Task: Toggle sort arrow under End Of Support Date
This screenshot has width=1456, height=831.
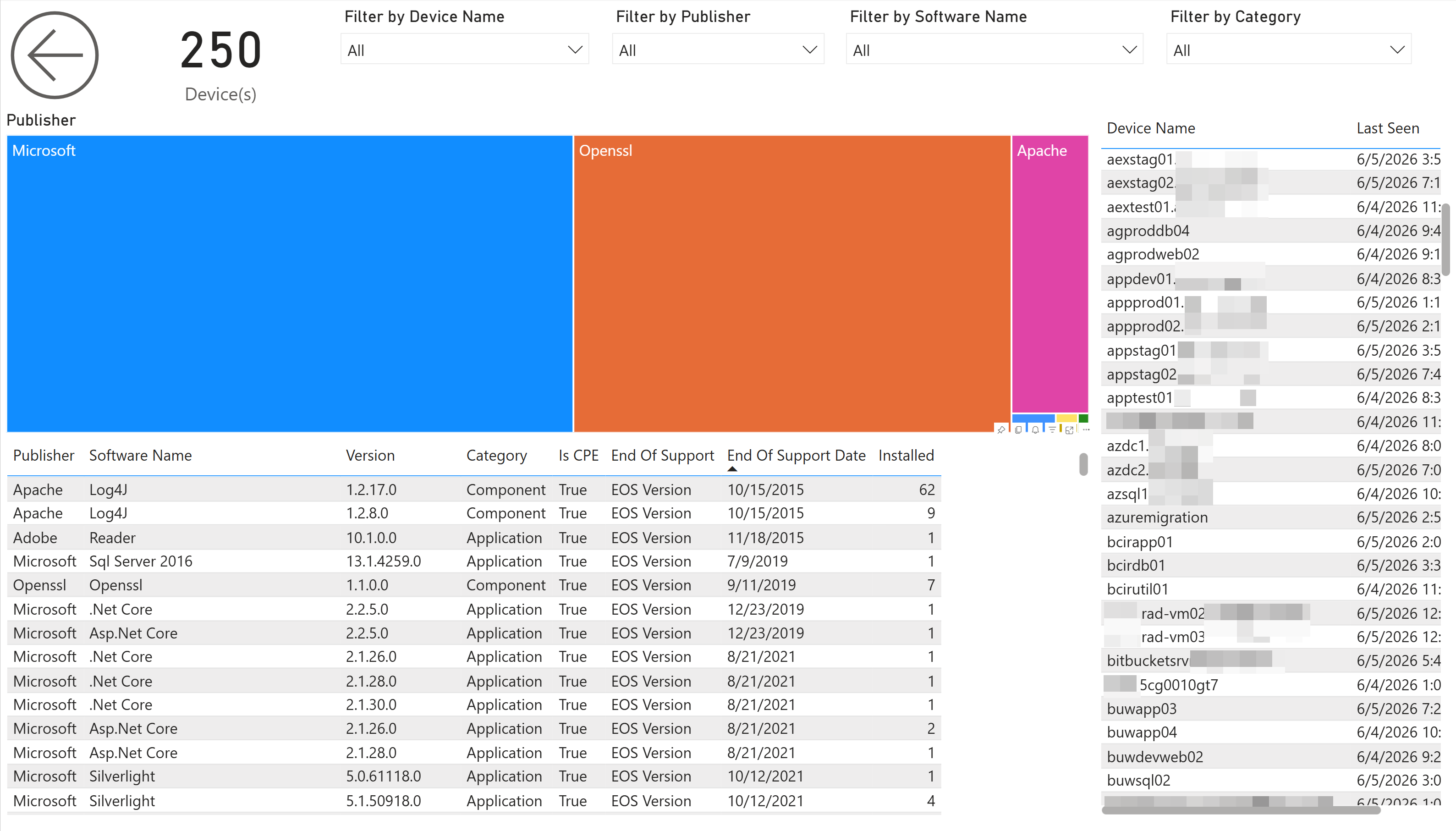Action: pos(732,469)
